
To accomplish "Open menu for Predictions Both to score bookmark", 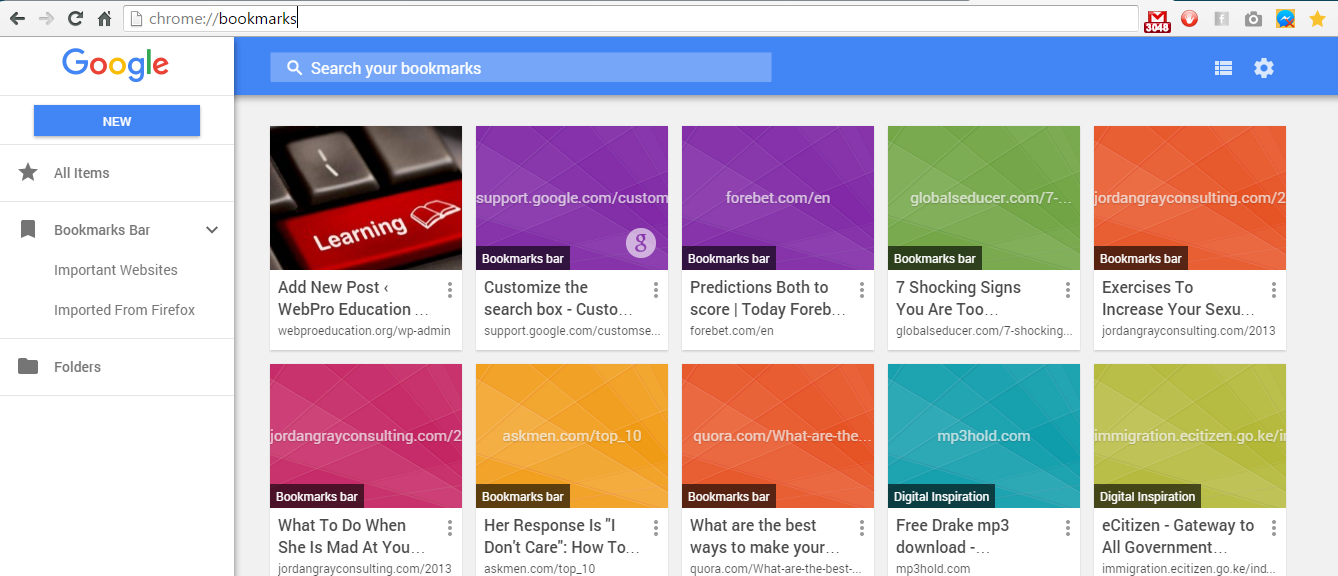I will [x=862, y=290].
